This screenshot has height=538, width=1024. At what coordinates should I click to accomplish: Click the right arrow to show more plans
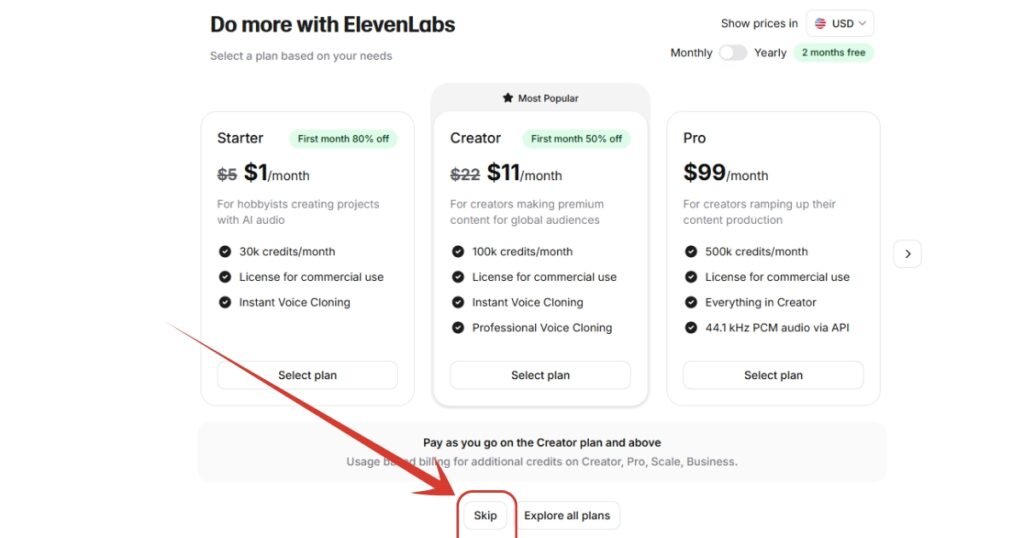pos(907,254)
